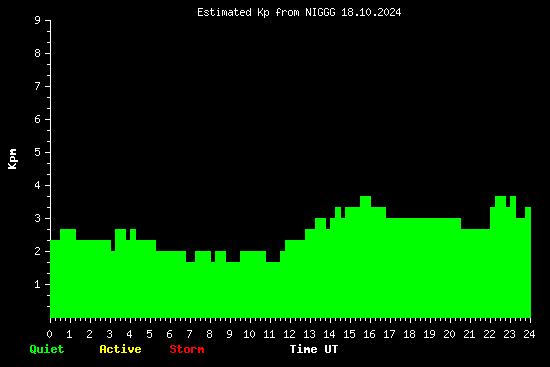Click the date 18.10.2024 in the title
The height and width of the screenshot is (367, 550).
(371, 12)
